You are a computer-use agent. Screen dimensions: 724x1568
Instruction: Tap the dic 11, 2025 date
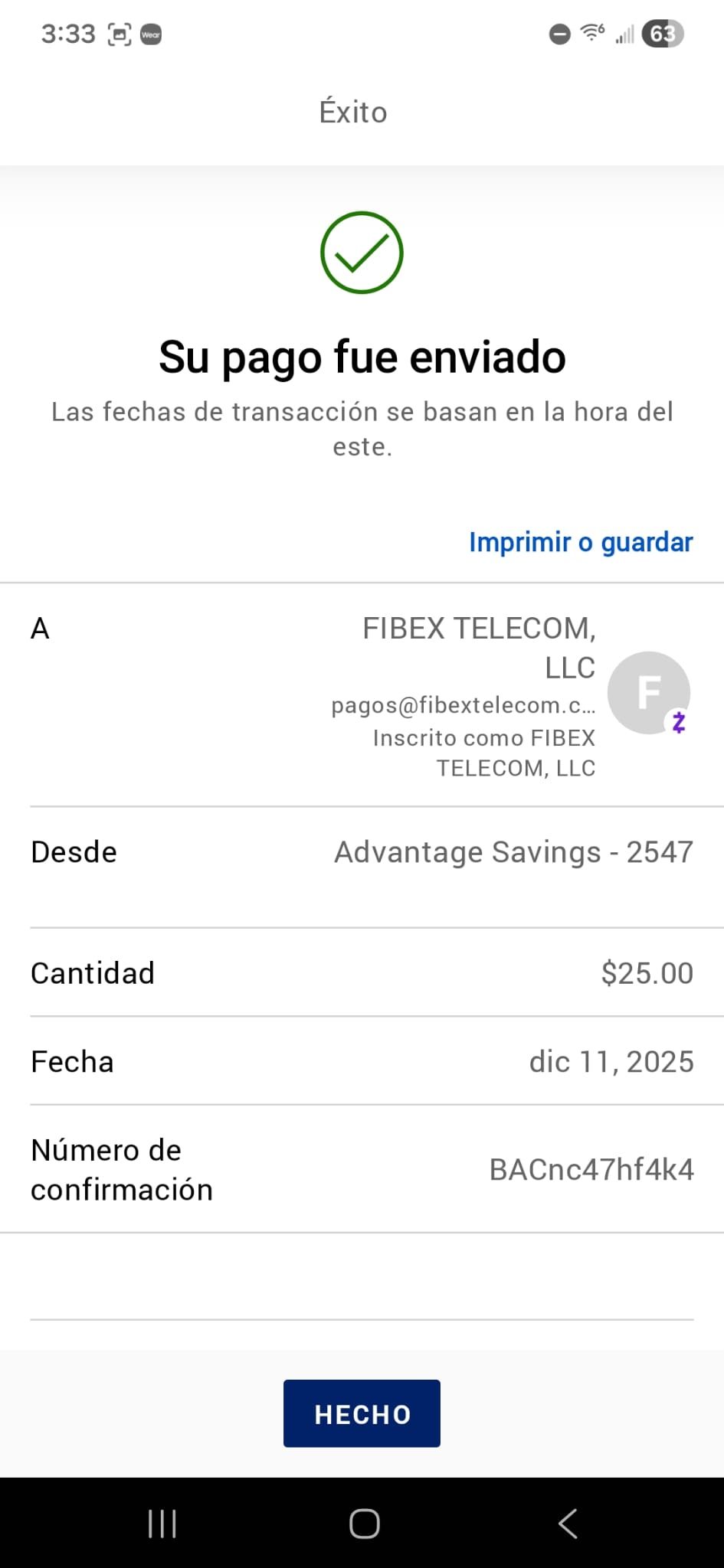(x=611, y=1062)
